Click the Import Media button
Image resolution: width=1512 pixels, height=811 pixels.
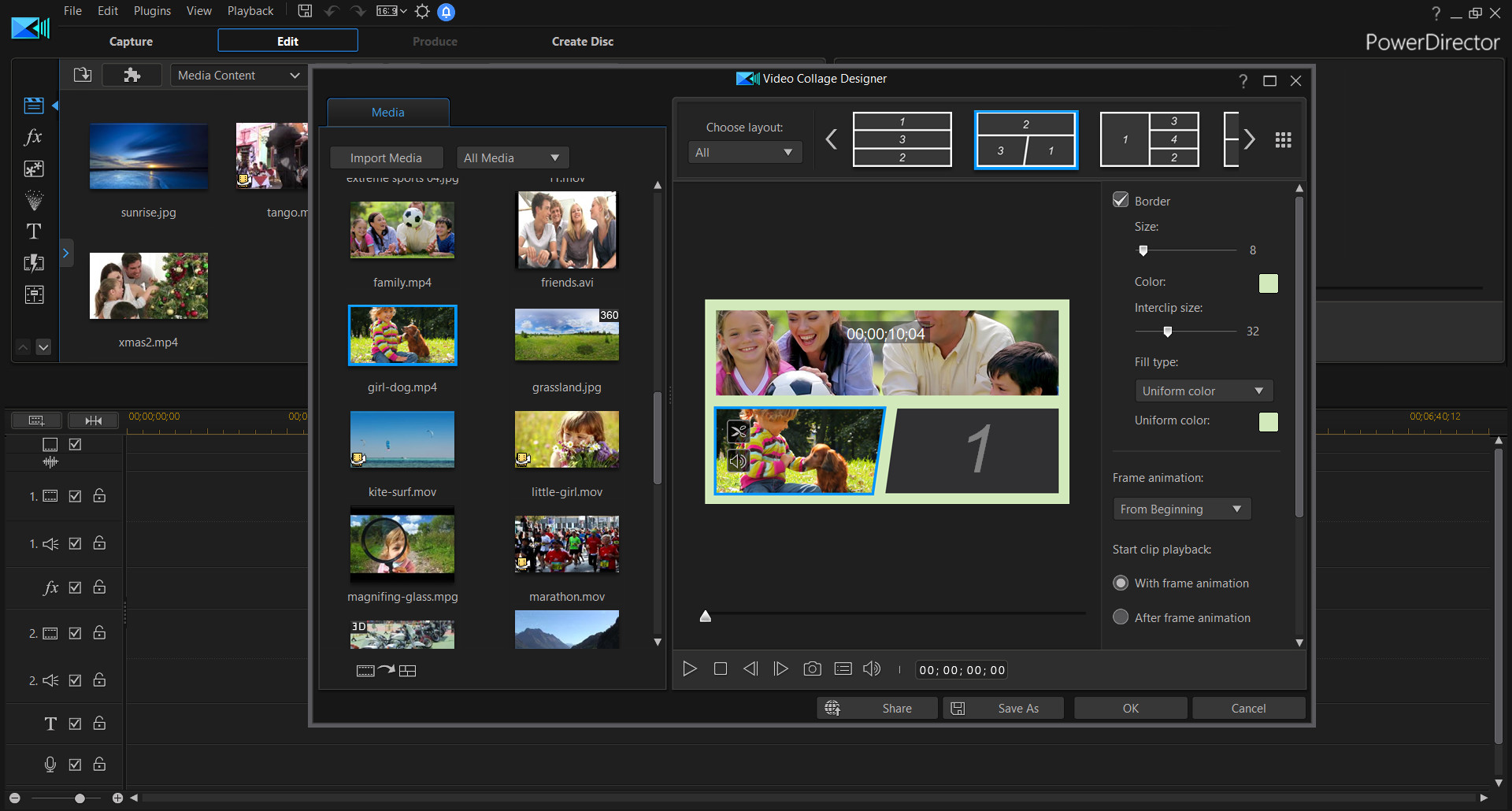click(387, 157)
